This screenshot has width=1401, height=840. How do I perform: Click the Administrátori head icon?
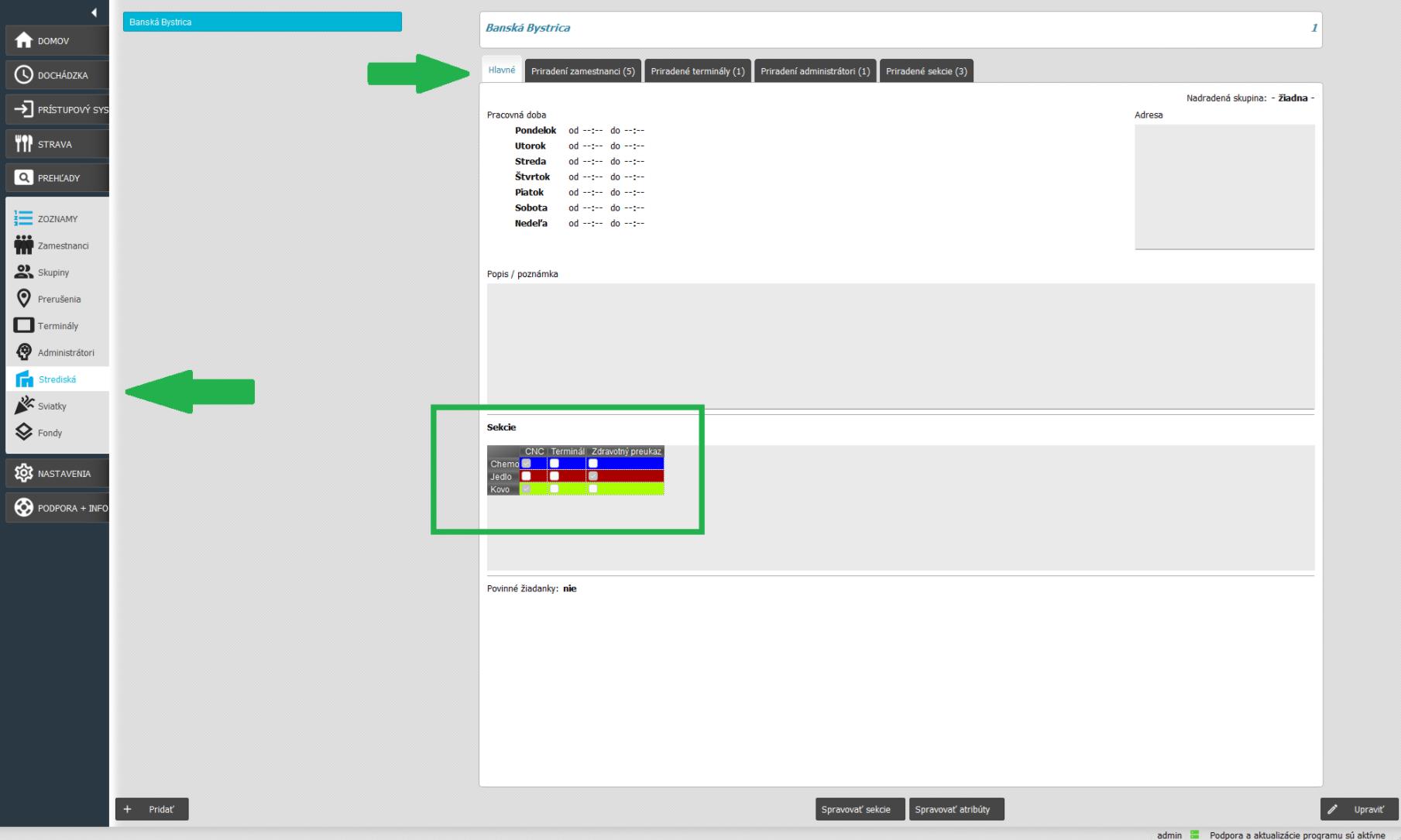click(24, 352)
